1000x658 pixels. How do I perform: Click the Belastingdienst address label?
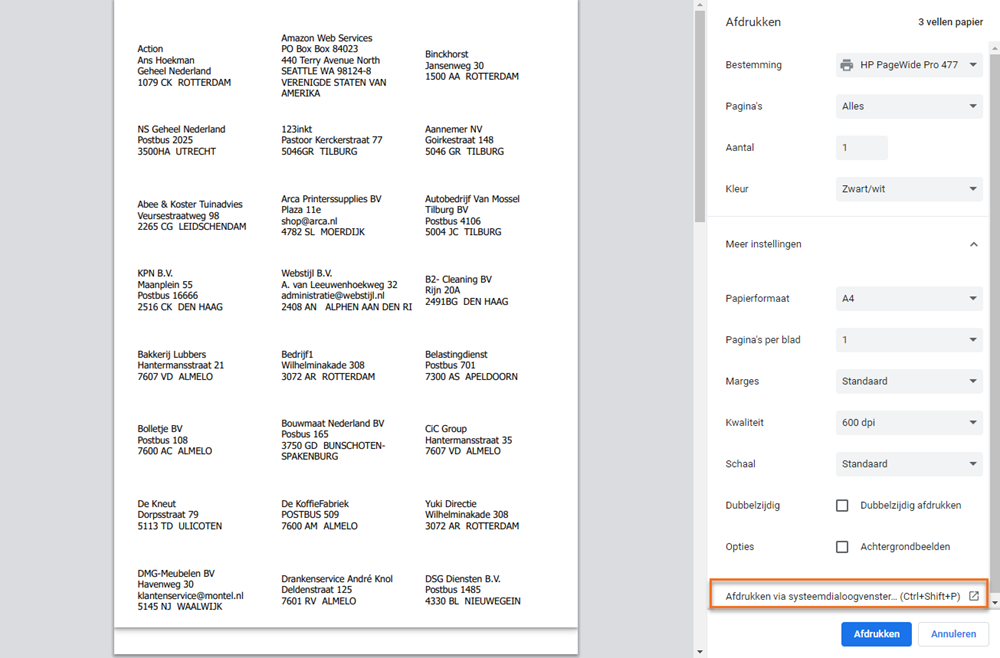471,365
